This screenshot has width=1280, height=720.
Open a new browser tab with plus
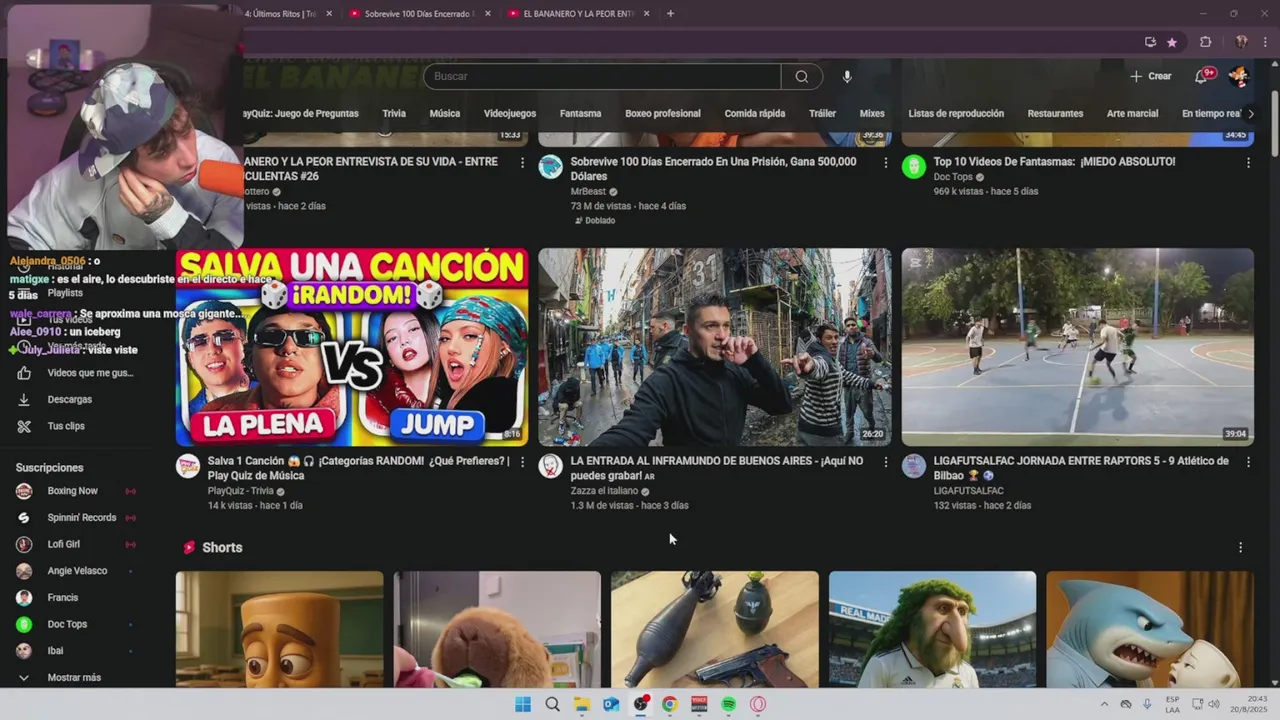pyautogui.click(x=670, y=13)
